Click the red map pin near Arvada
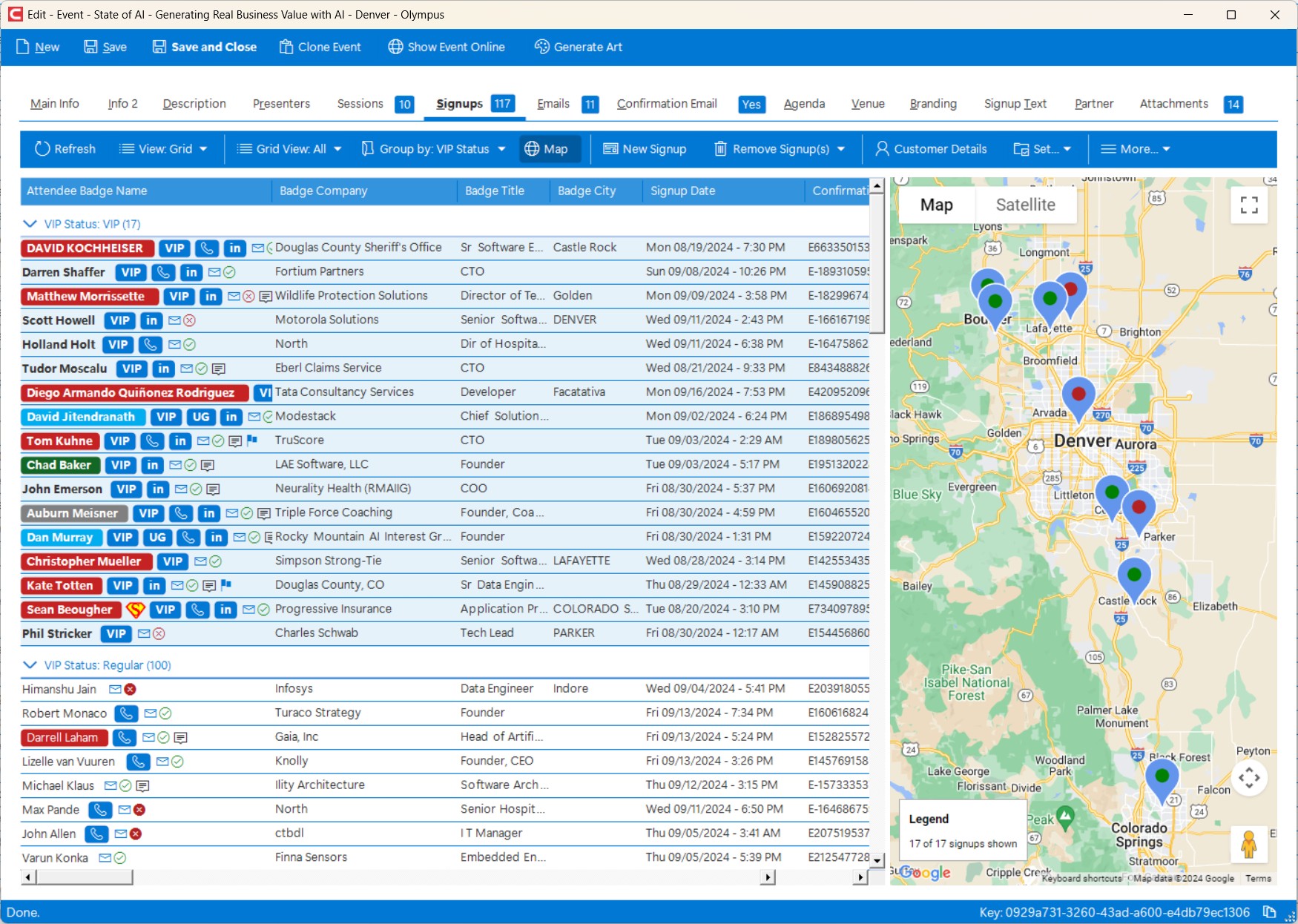 pos(1078,398)
